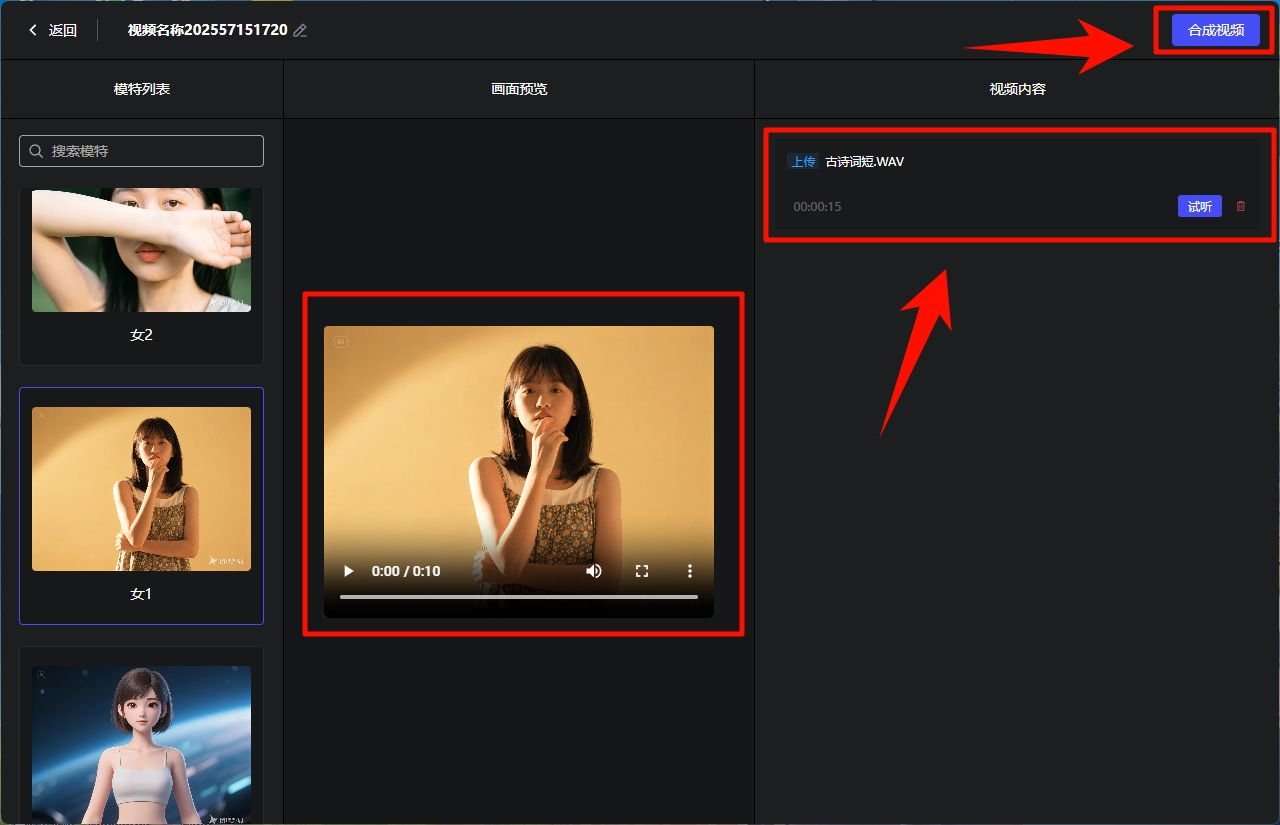
Task: Click the 返回 text link
Action: click(x=63, y=30)
